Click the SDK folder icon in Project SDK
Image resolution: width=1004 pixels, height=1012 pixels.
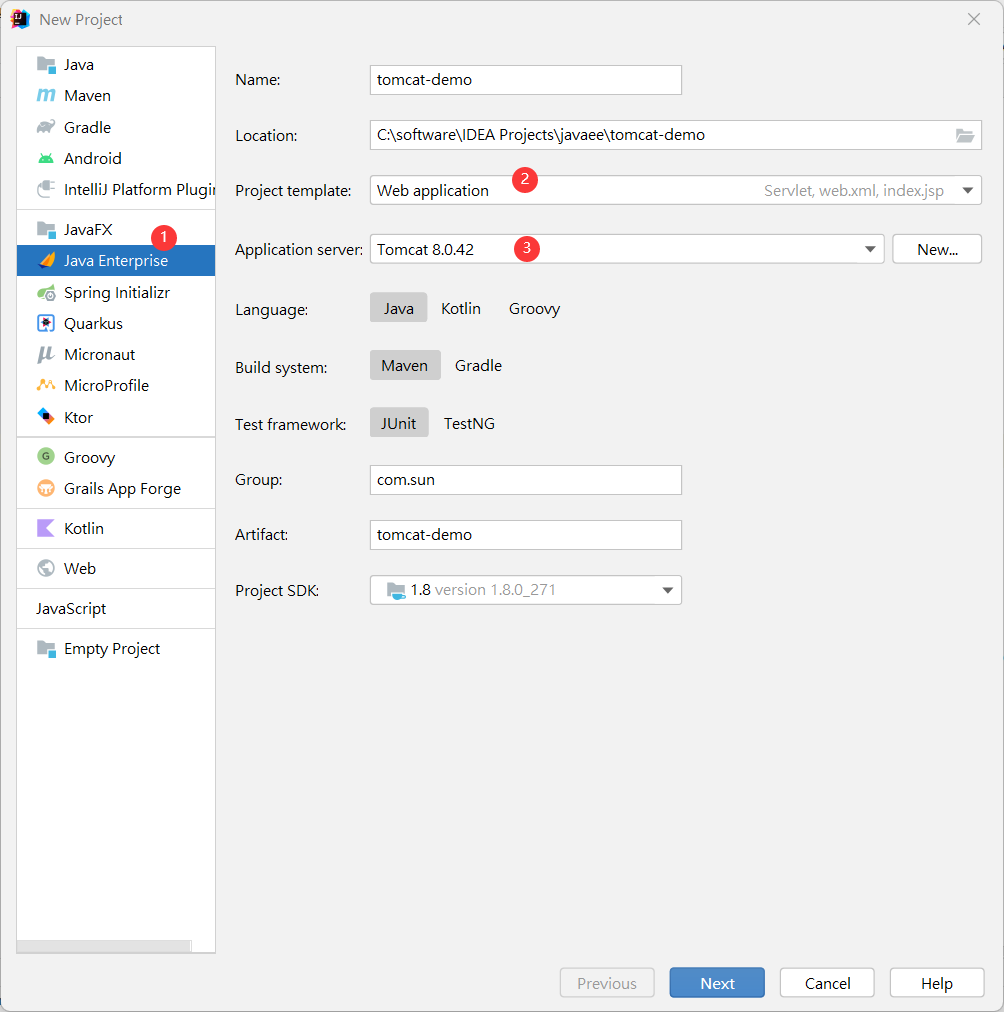tap(396, 590)
